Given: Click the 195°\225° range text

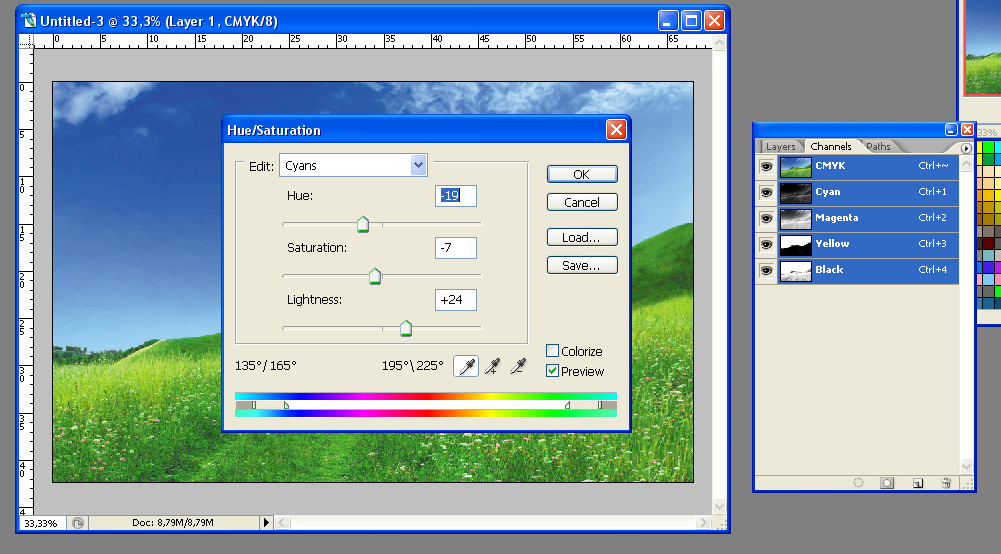Looking at the screenshot, I should coord(412,366).
